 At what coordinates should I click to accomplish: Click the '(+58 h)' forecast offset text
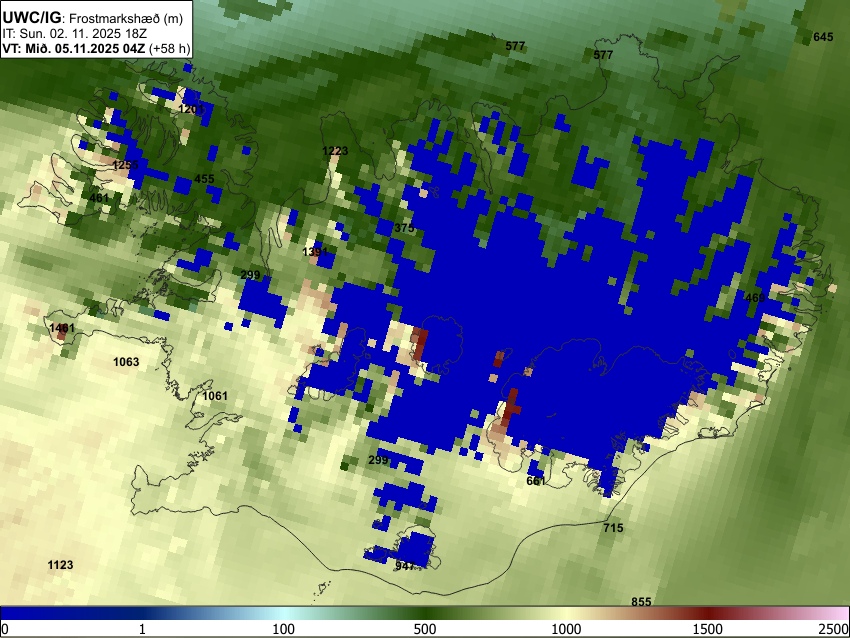pos(169,48)
